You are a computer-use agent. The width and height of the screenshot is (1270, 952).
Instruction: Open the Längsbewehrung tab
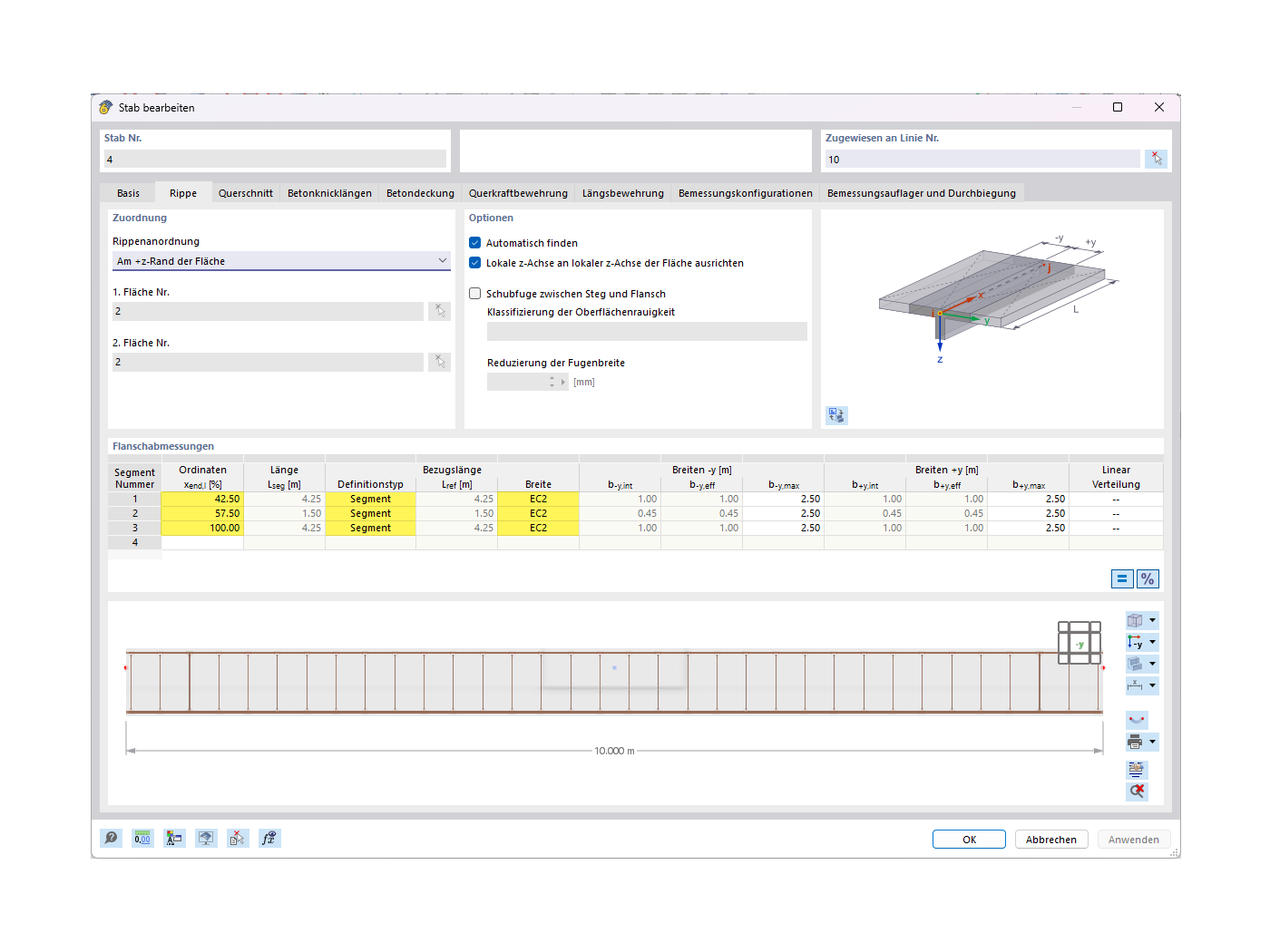623,193
